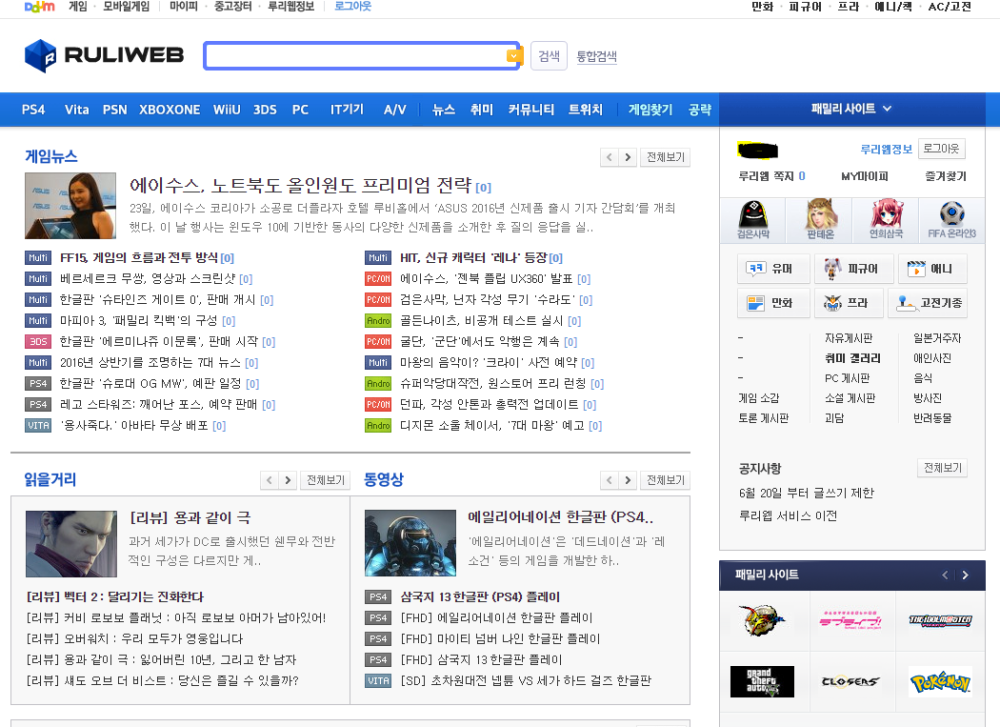Image resolution: width=1000 pixels, height=727 pixels.
Task: Open the 고전기종 joystick button
Action: (927, 303)
